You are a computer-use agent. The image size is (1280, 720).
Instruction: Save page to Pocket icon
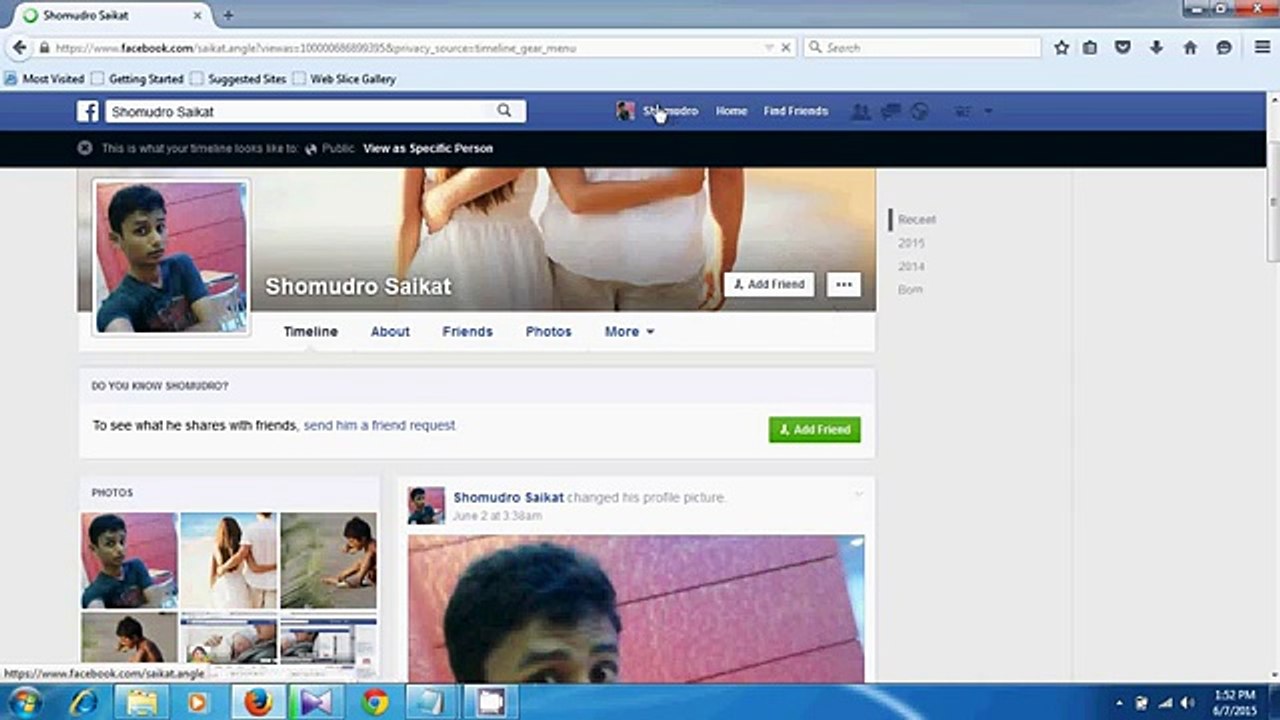[x=1123, y=47]
